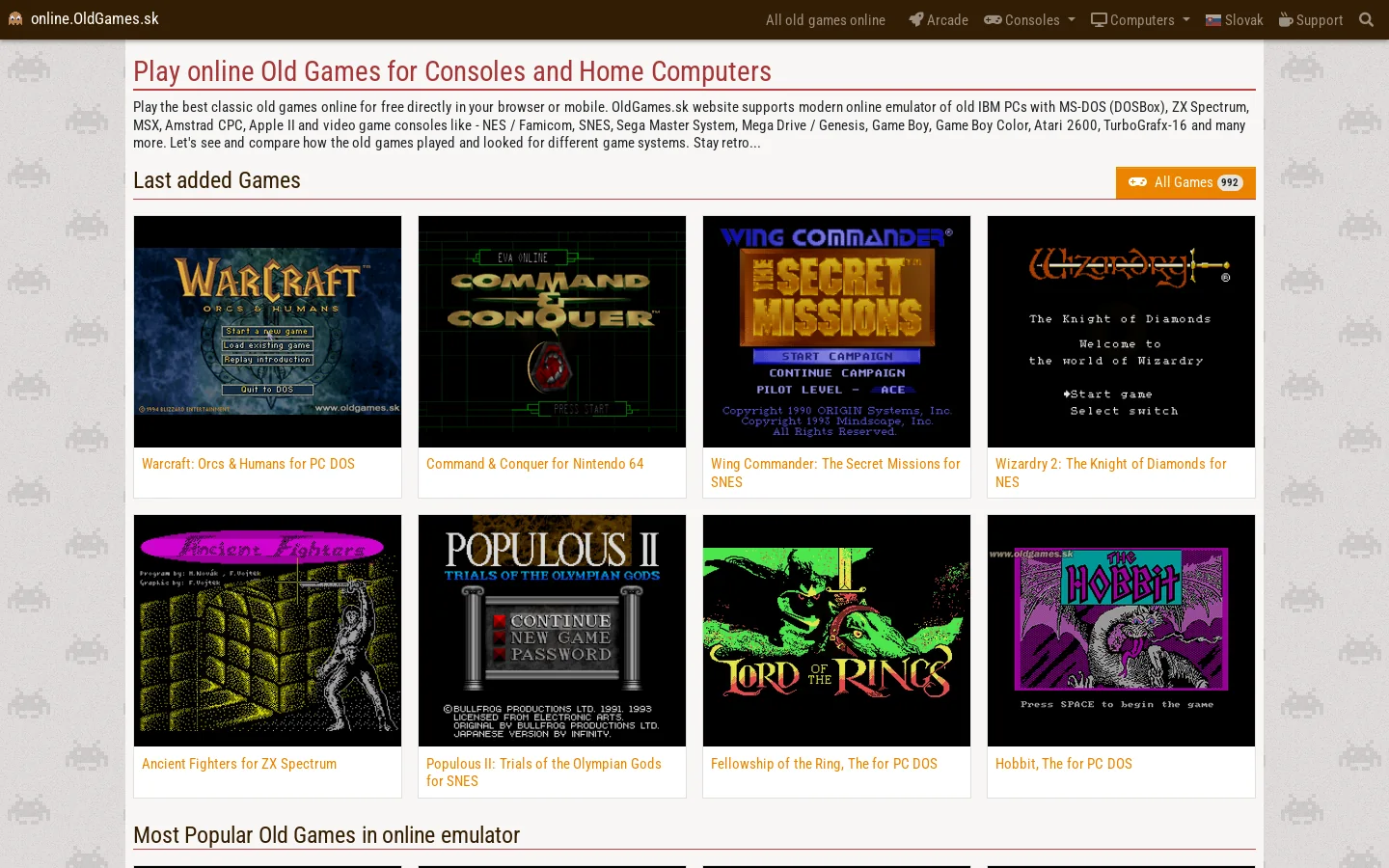Open Wing Commander: The Secret Missions link
1389x868 pixels.
click(x=835, y=473)
